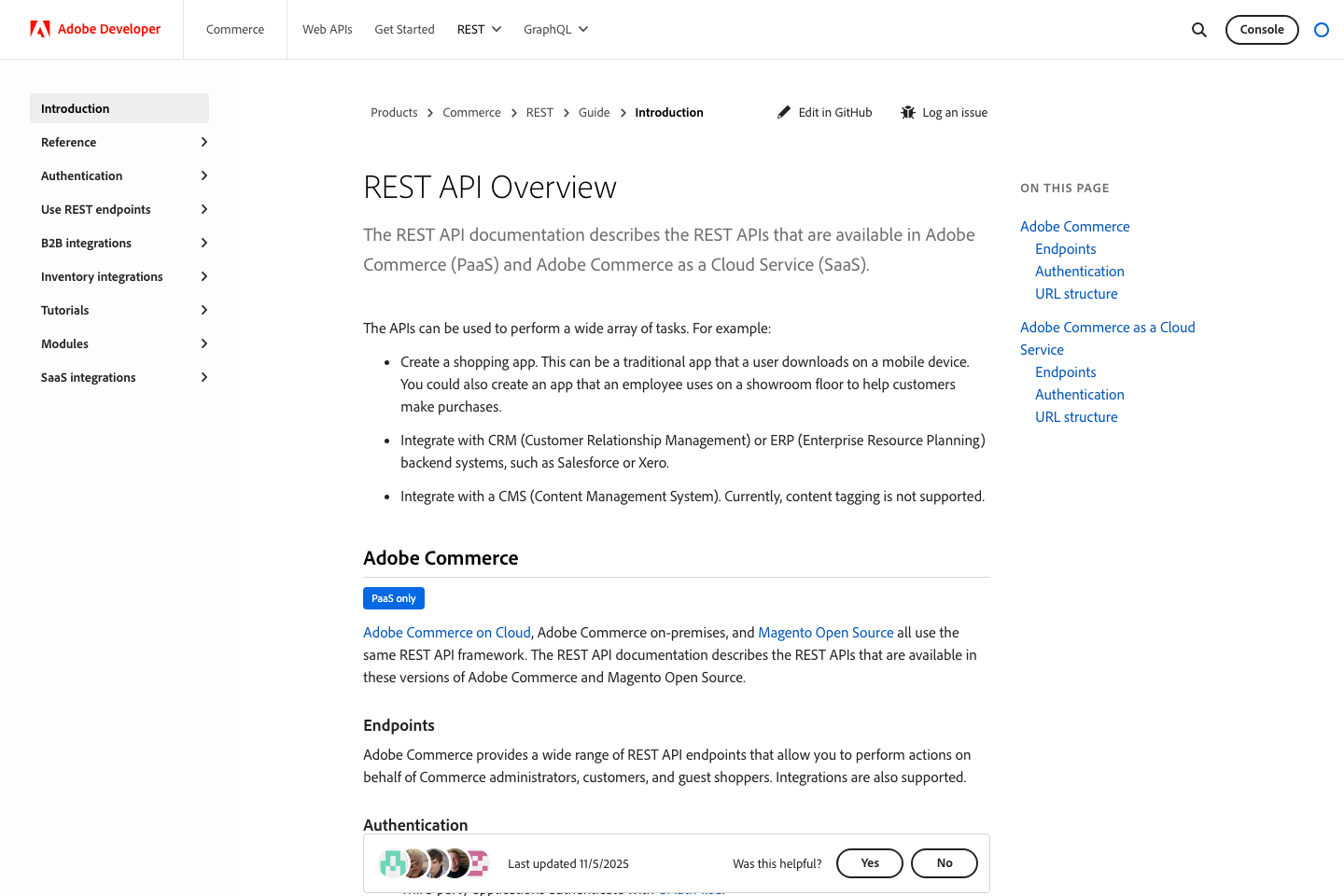Open the Adobe Commerce on Cloud link
Screen dimensions: 1344x896
click(446, 632)
